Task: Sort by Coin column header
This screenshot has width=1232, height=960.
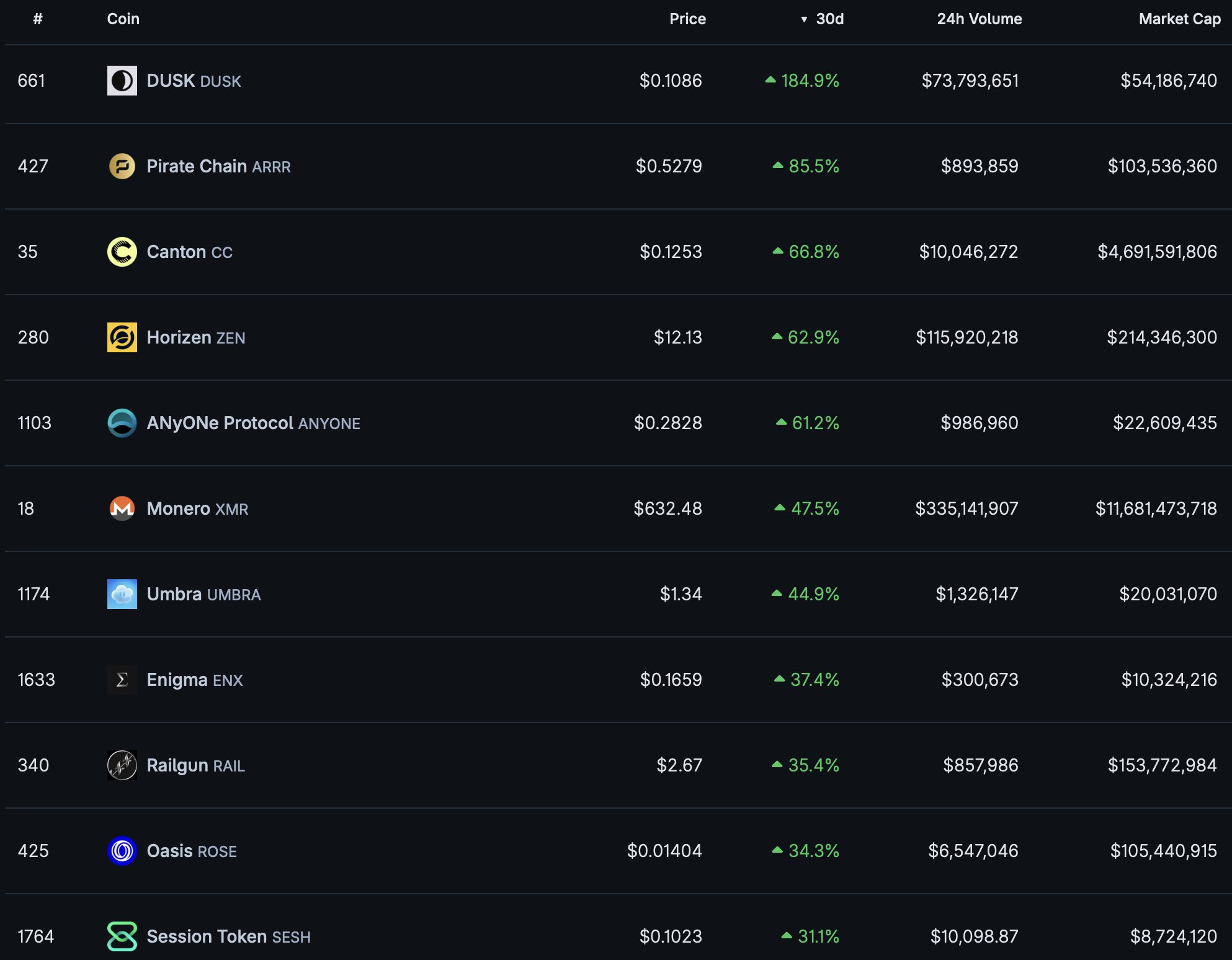Action: (x=123, y=19)
